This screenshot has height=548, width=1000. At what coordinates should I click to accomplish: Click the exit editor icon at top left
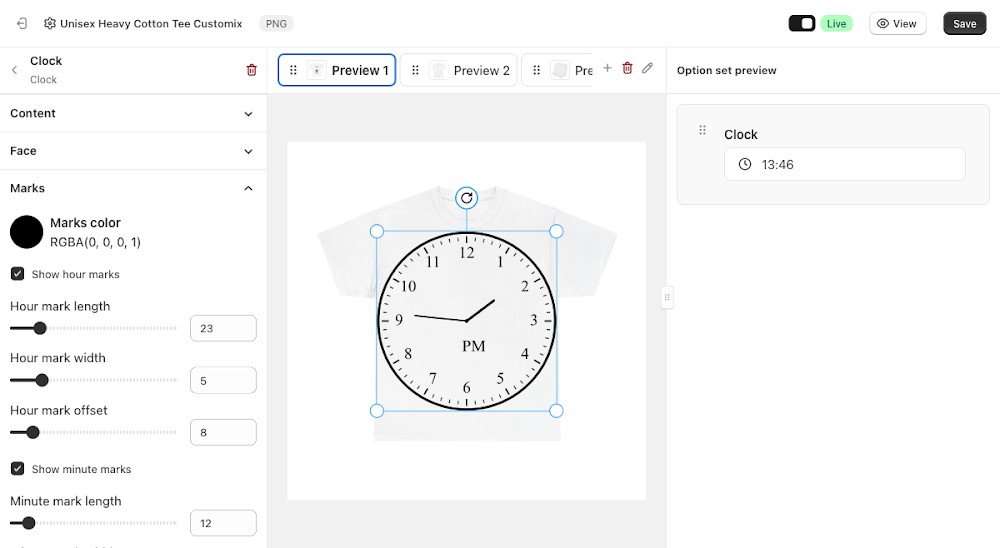coord(22,24)
